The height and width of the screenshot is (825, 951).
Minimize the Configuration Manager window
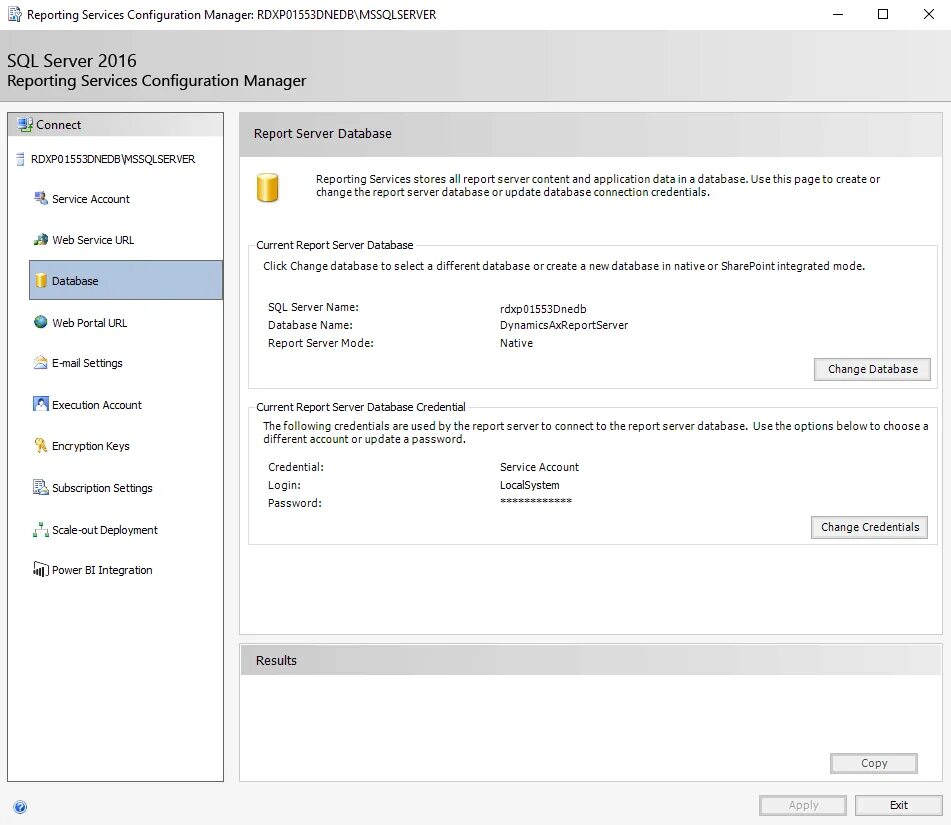pyautogui.click(x=838, y=15)
